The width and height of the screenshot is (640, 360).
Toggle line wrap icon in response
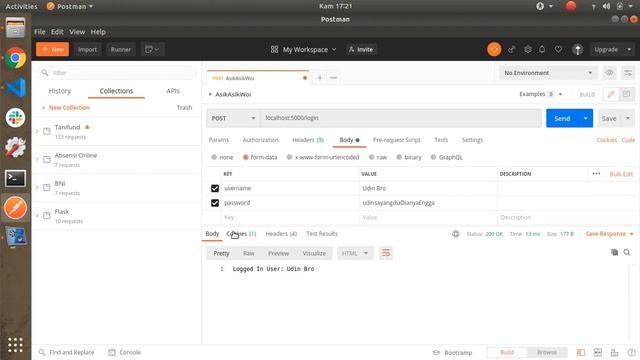(386, 253)
